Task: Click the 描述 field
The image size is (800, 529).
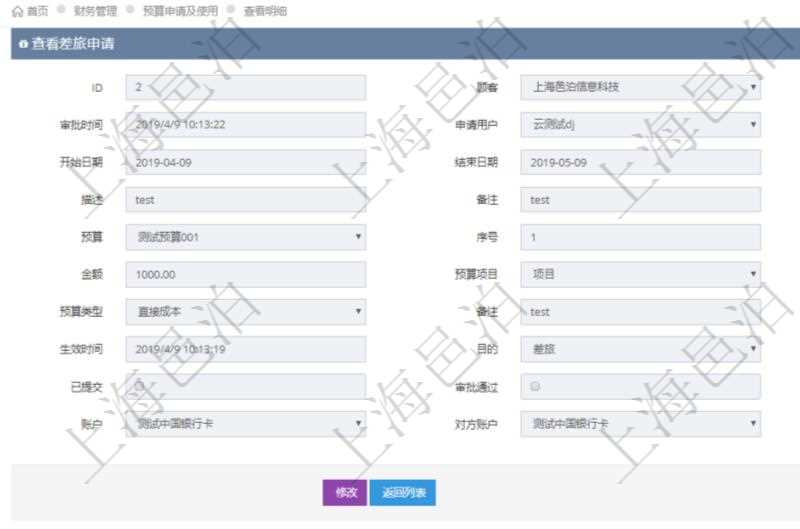Action: tap(245, 199)
